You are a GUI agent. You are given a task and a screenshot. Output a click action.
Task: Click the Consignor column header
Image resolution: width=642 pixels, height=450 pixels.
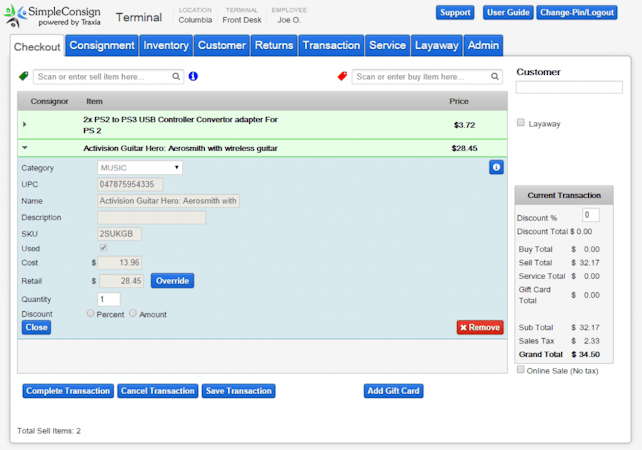(x=50, y=101)
